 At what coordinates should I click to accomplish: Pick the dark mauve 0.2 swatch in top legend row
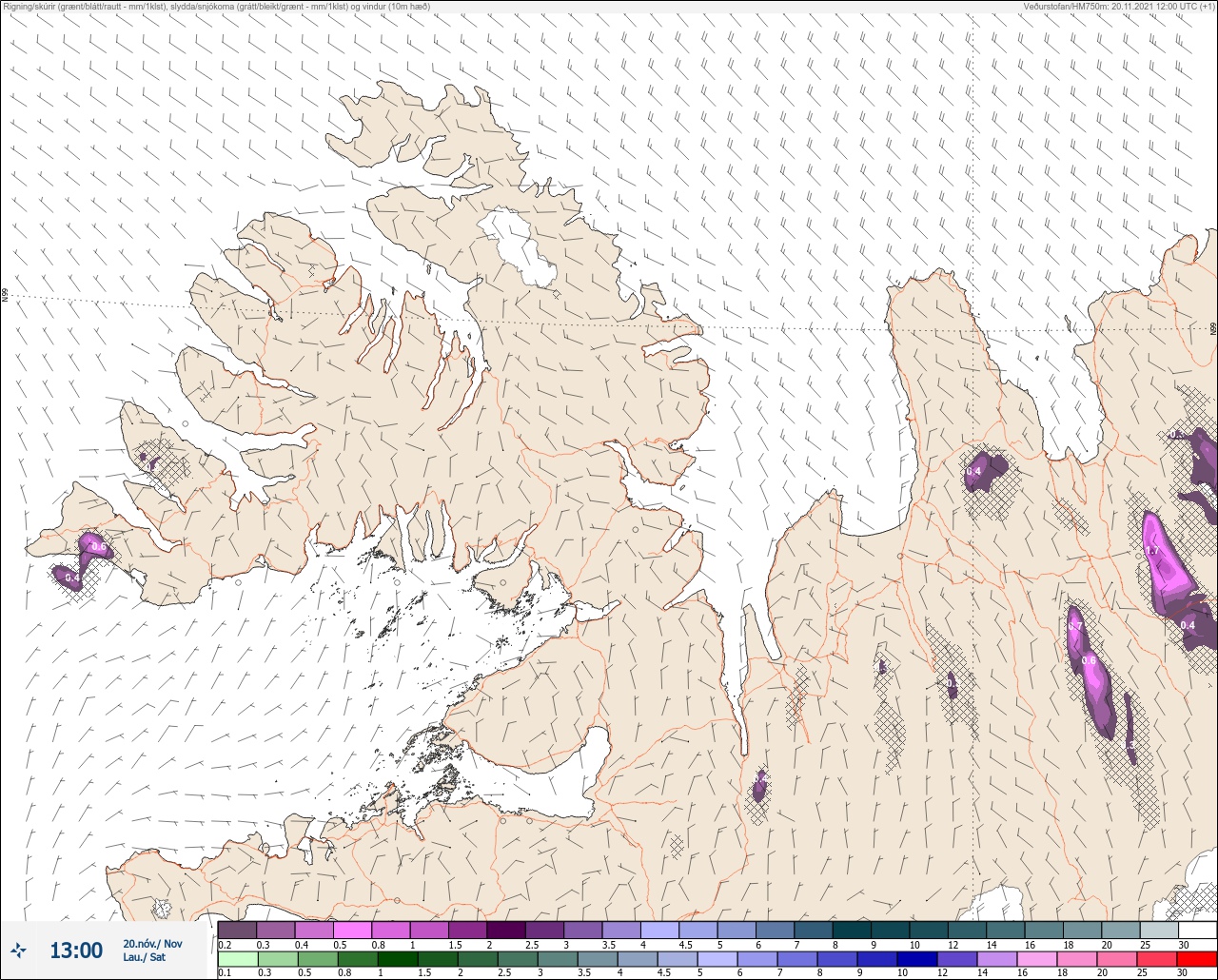237,930
